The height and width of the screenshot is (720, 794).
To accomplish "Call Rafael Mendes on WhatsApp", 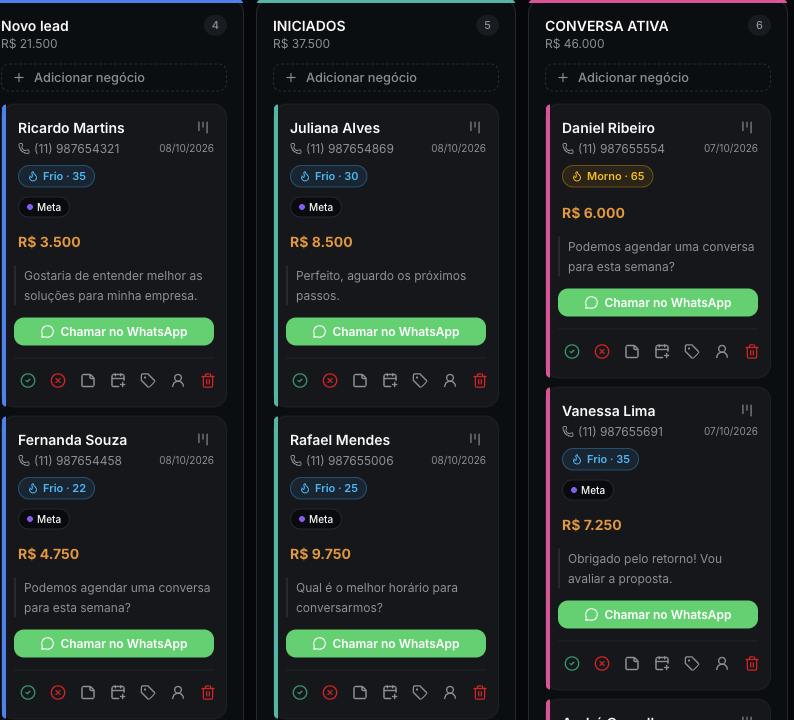I will (386, 644).
